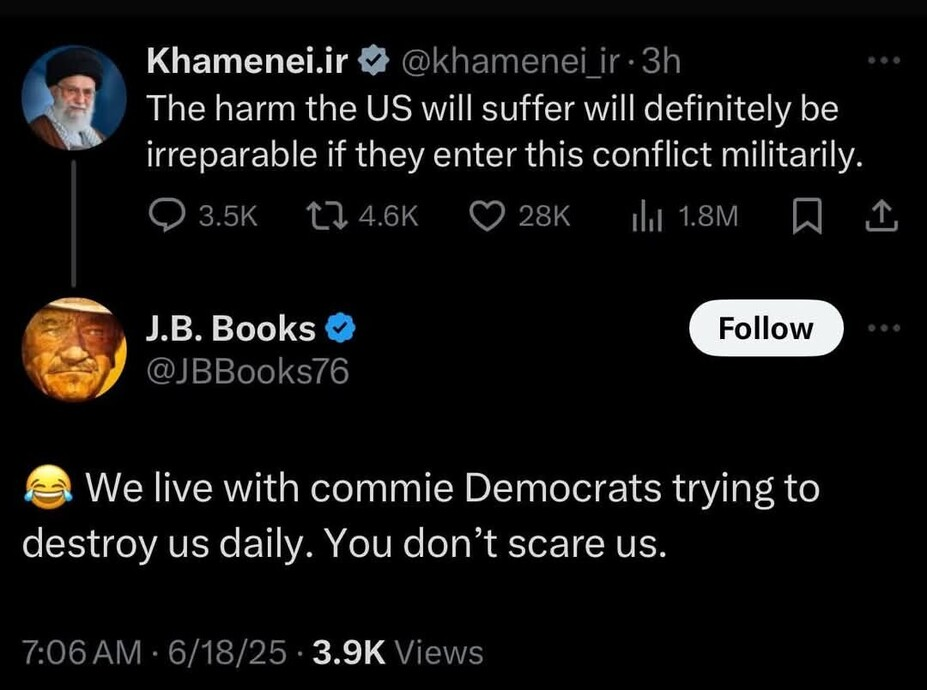Click the reply icon on Khamenei.ir's post

[x=165, y=217]
